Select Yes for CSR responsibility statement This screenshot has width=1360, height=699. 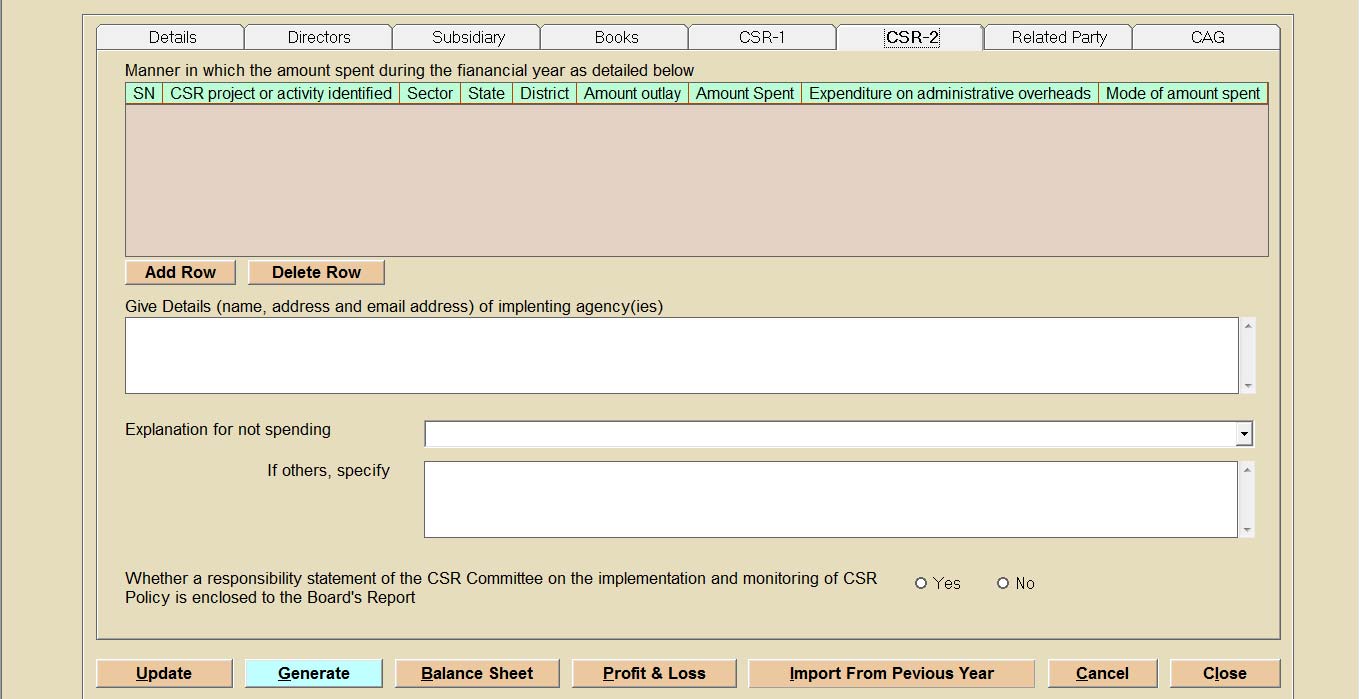tap(921, 583)
